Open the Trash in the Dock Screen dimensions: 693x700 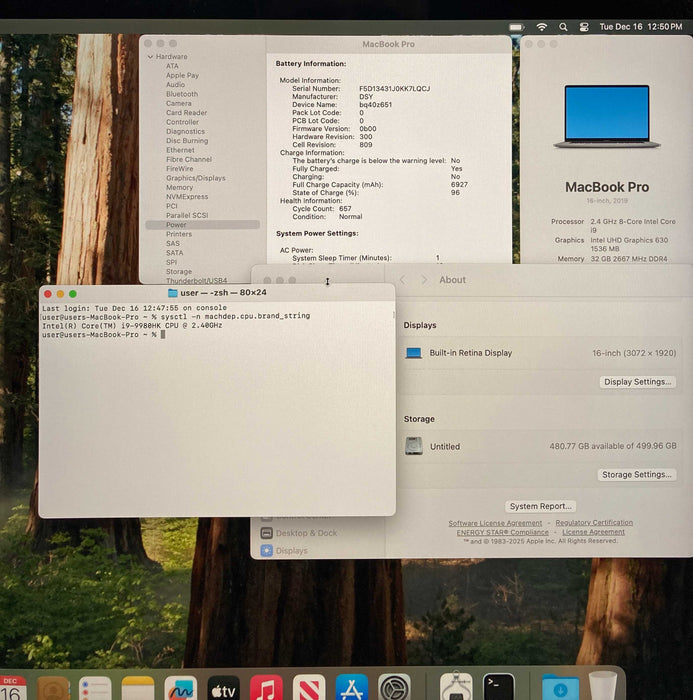coord(602,687)
